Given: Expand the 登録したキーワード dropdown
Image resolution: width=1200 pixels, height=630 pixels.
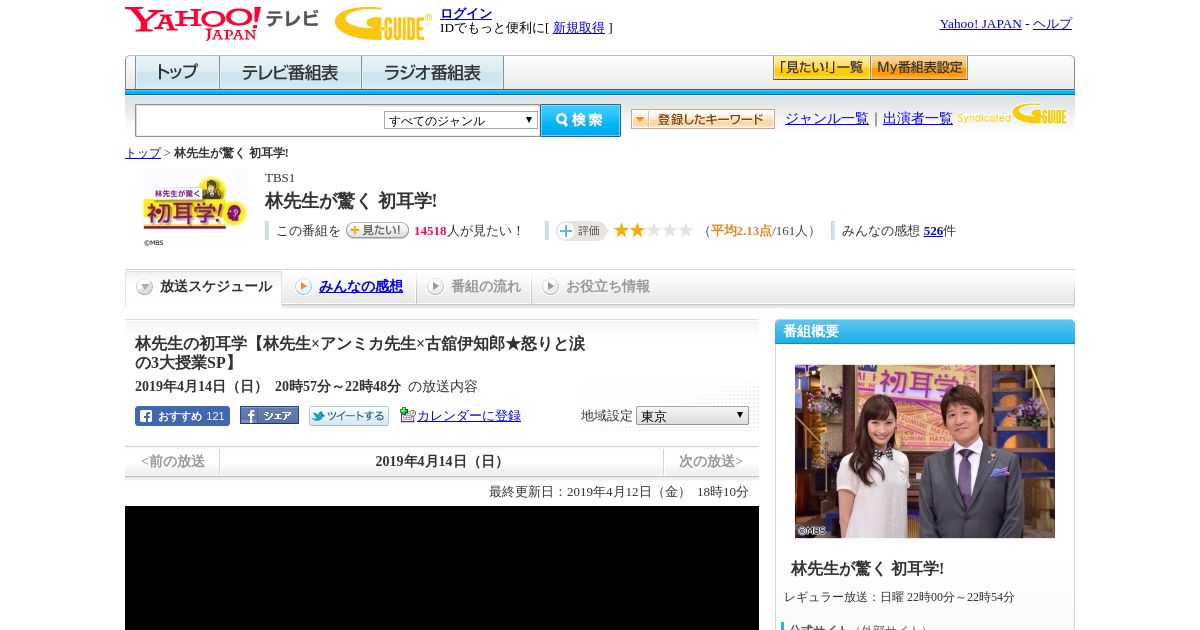Looking at the screenshot, I should pyautogui.click(x=703, y=119).
